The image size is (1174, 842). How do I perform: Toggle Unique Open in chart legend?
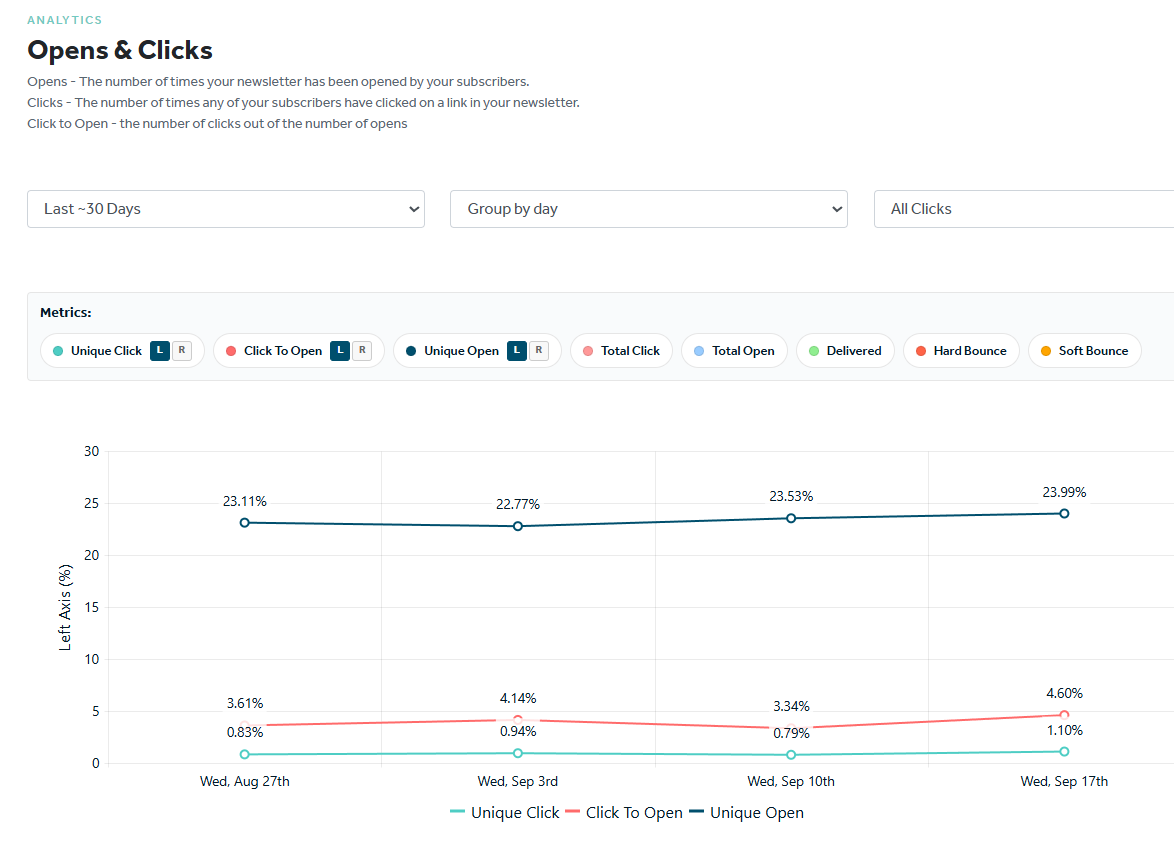746,813
